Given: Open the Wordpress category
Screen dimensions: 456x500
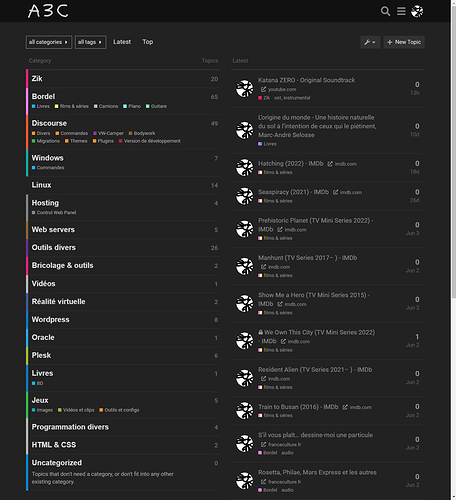Looking at the screenshot, I should coord(50,320).
